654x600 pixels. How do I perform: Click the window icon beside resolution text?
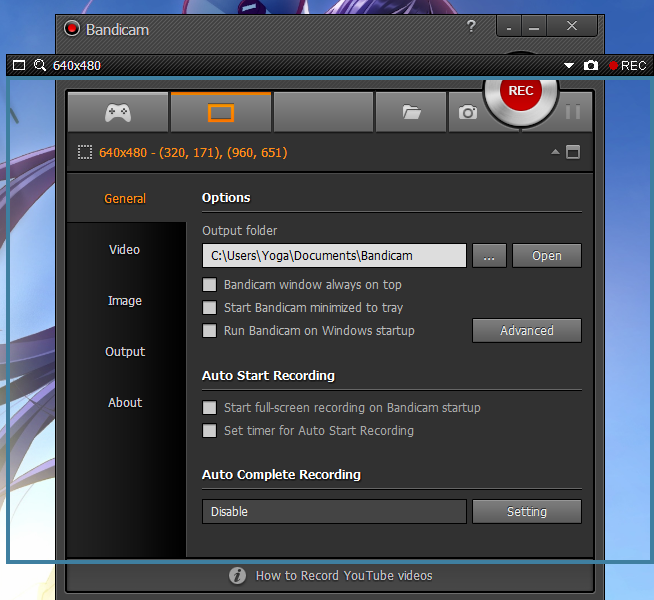pyautogui.click(x=573, y=152)
